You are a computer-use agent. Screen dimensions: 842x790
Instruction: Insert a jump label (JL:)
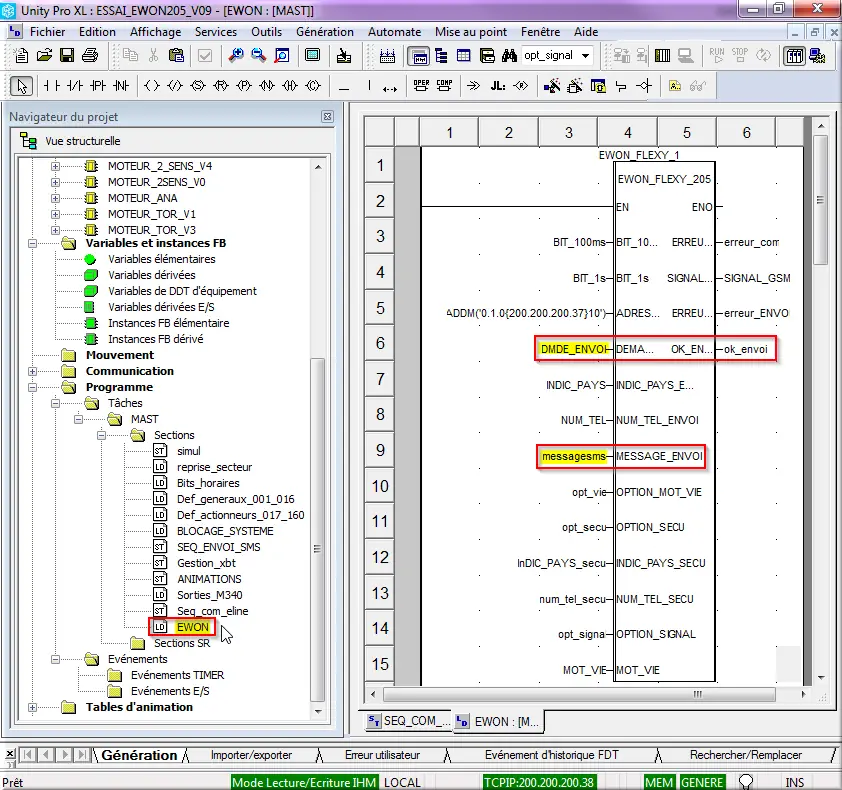(498, 86)
